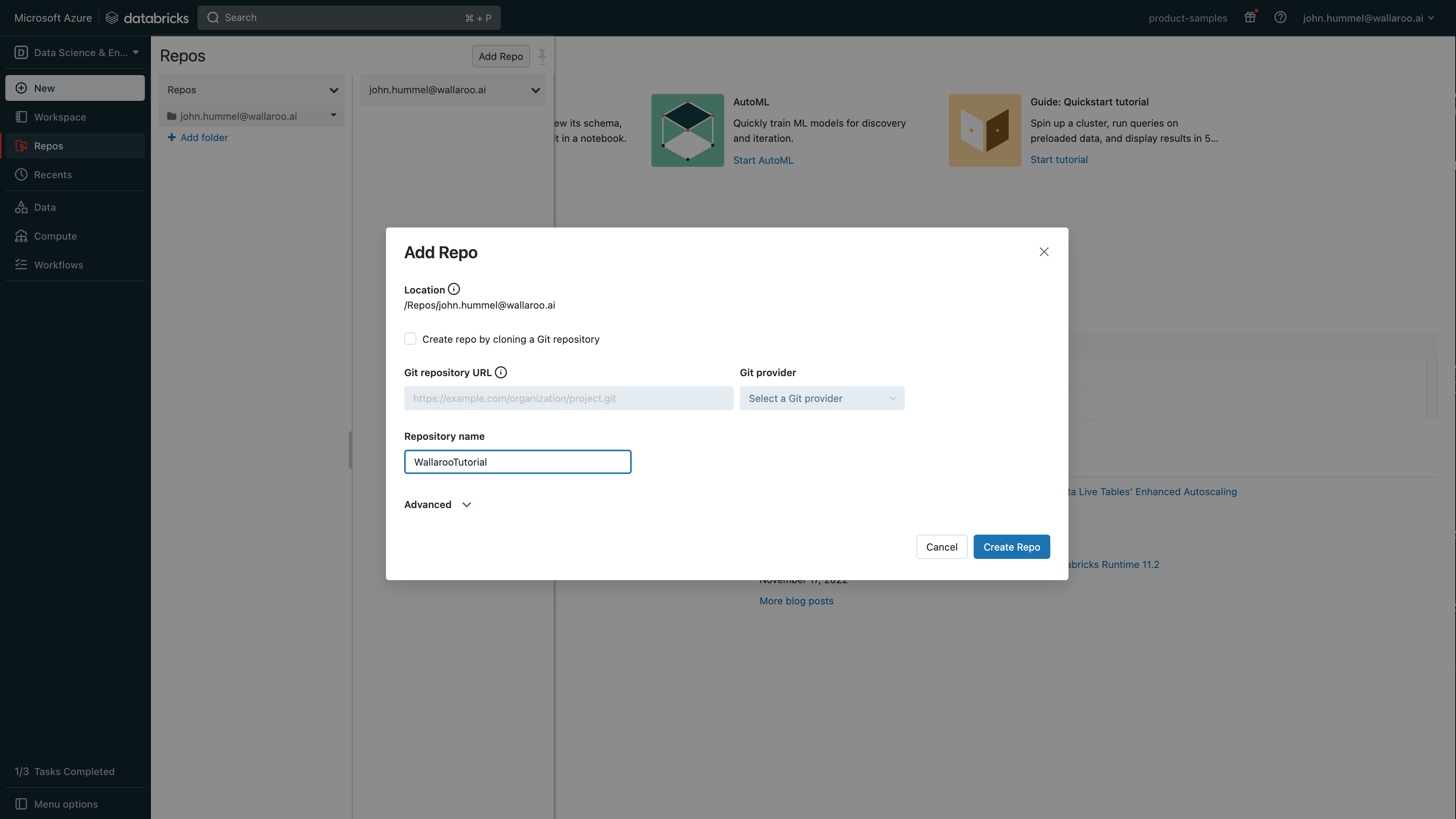Expand the Advanced section
This screenshot has height=819, width=1456.
438,505
